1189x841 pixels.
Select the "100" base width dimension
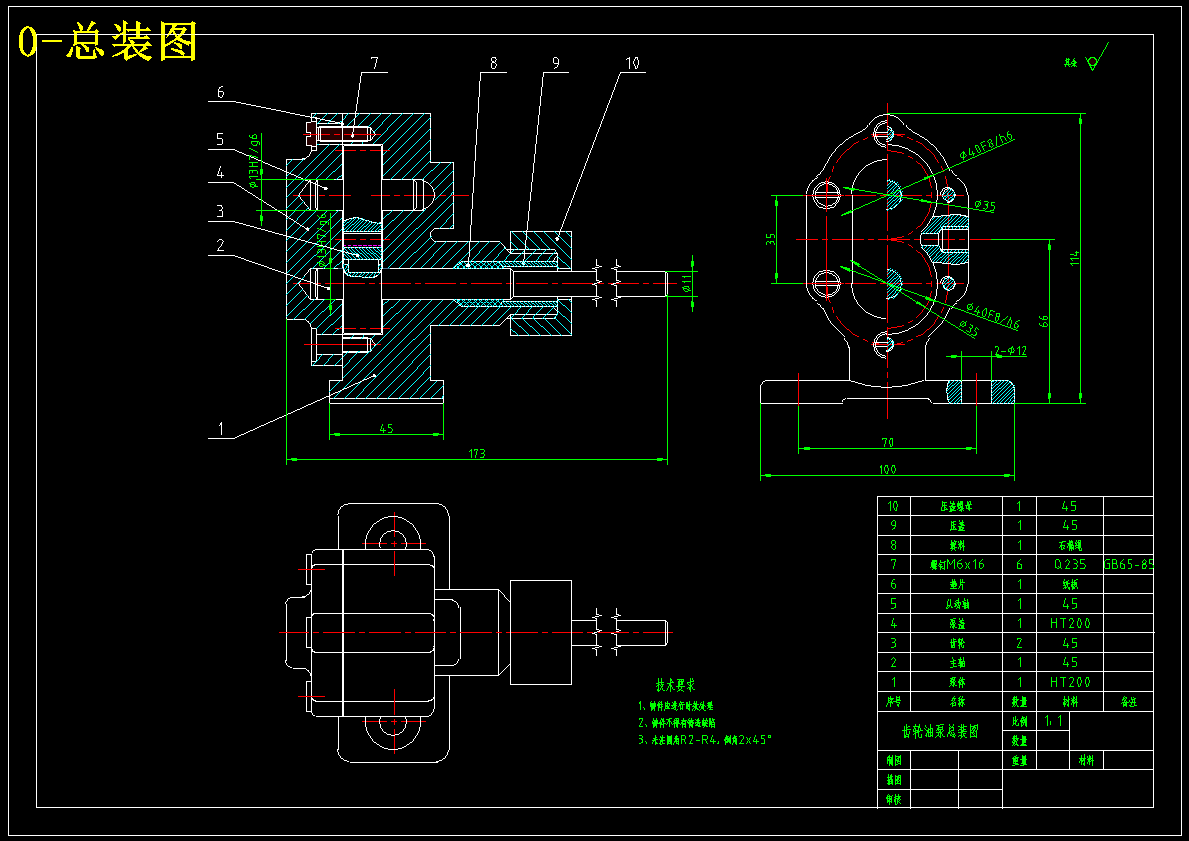[x=887, y=469]
